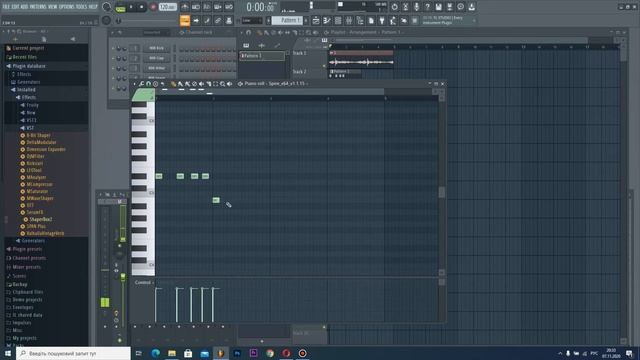Select Pattern 1 in Playlist picker panel
This screenshot has height=360, width=640.
pyautogui.click(x=262, y=56)
